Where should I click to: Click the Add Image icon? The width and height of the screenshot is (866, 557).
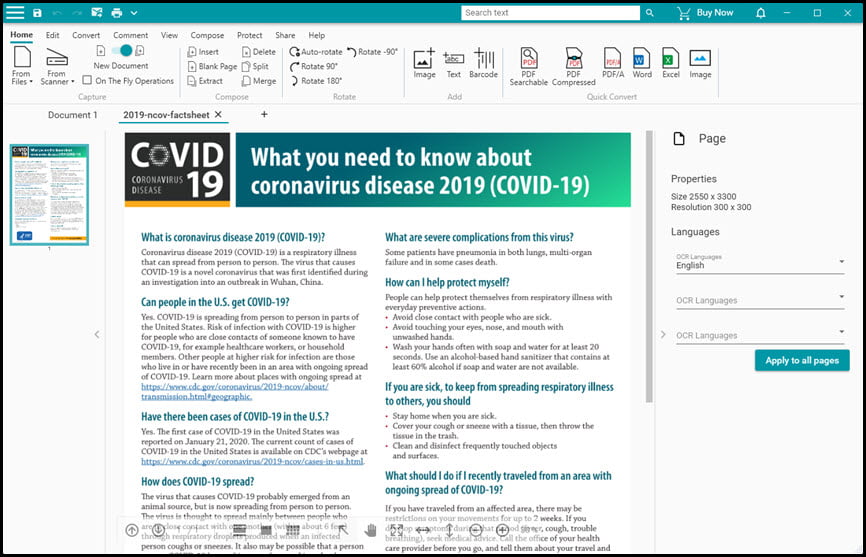(424, 63)
